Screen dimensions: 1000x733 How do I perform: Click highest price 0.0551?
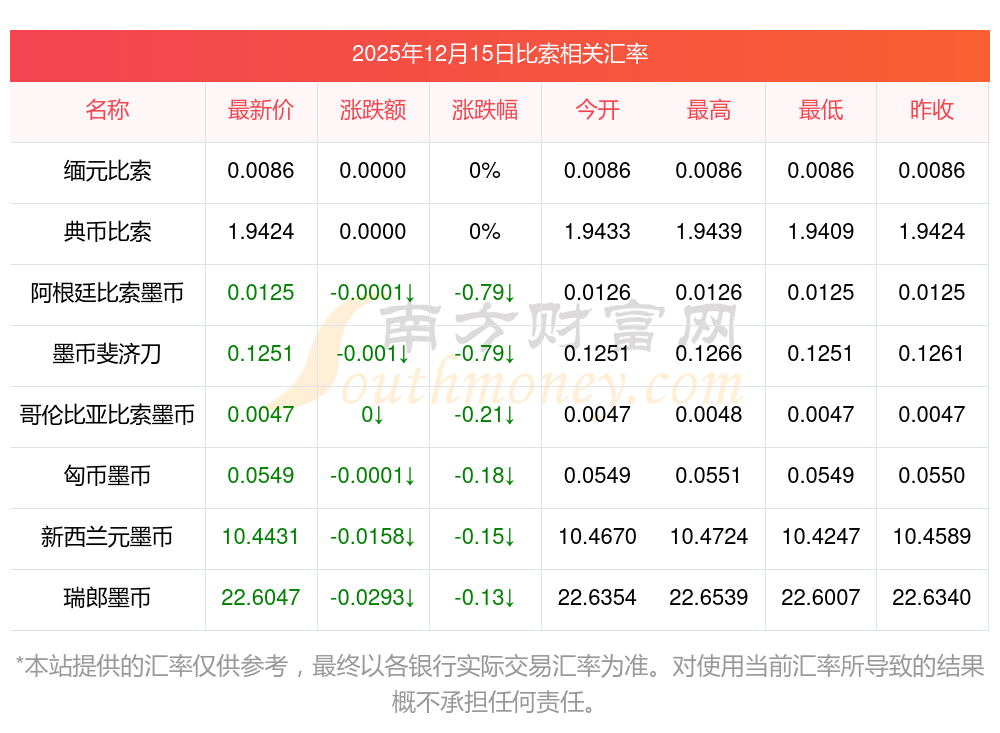pos(709,476)
